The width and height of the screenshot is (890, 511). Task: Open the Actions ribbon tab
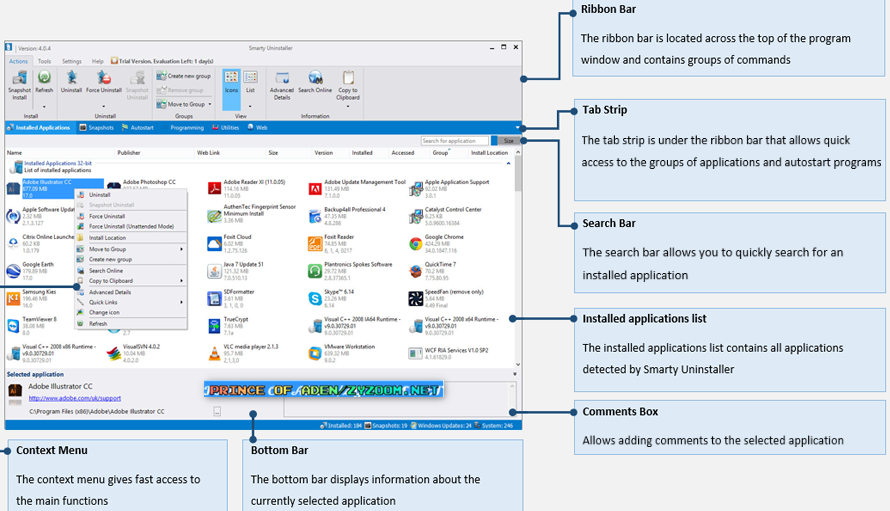click(18, 61)
